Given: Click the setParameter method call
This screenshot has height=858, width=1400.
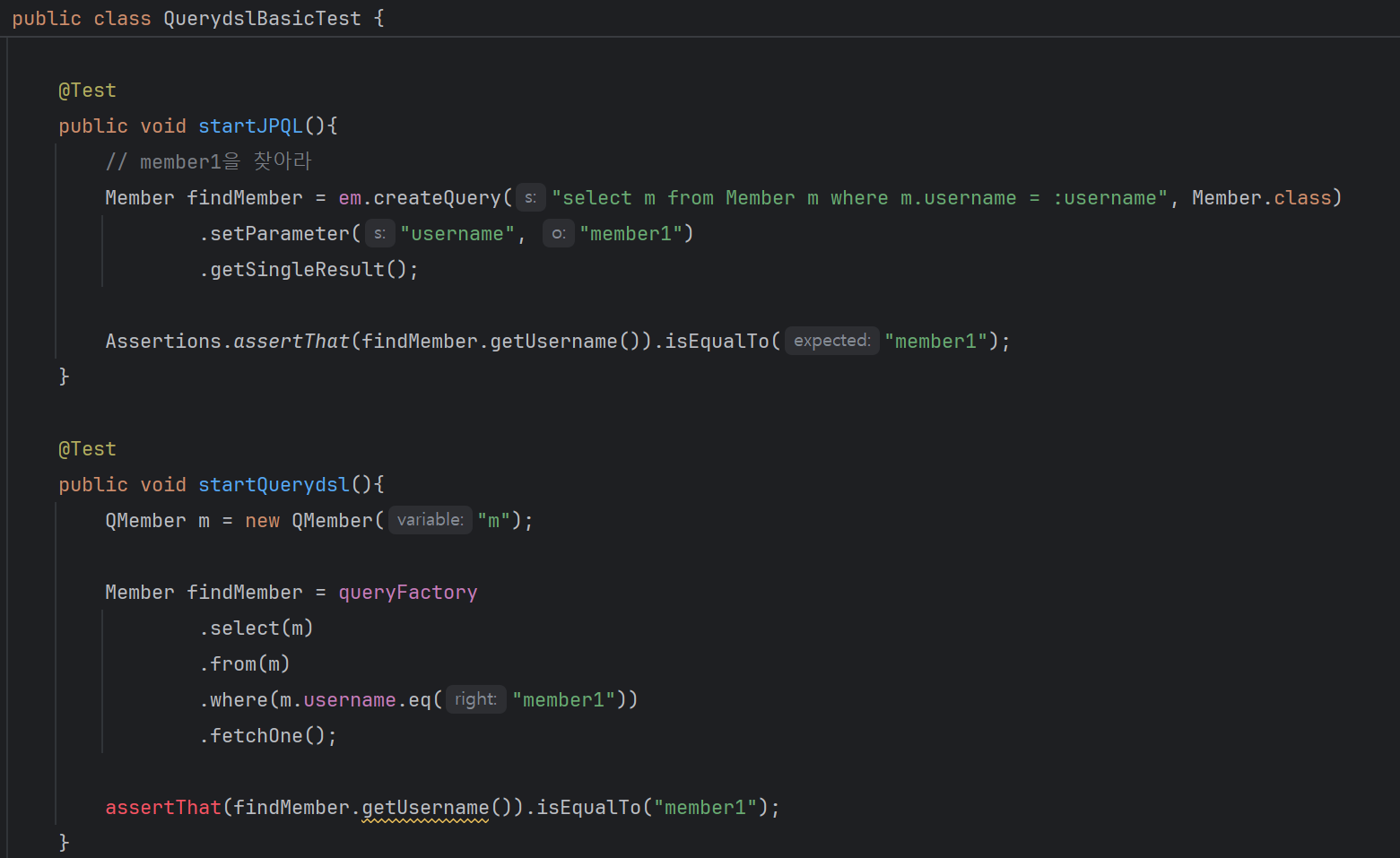Looking at the screenshot, I should click(280, 234).
